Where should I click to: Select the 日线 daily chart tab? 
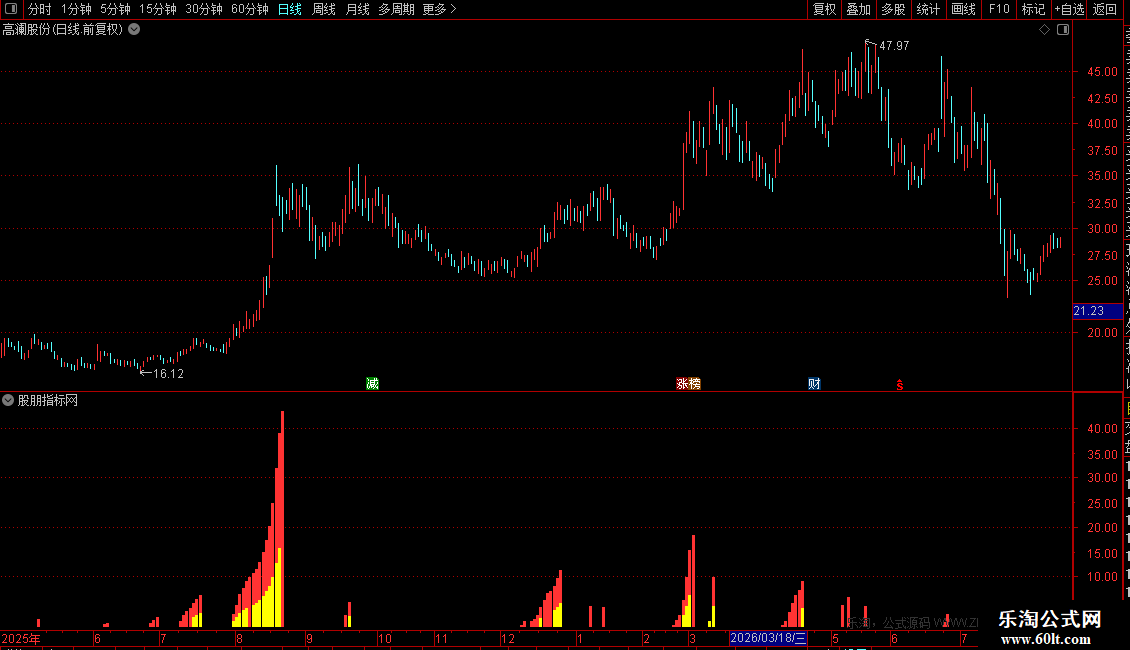(290, 9)
